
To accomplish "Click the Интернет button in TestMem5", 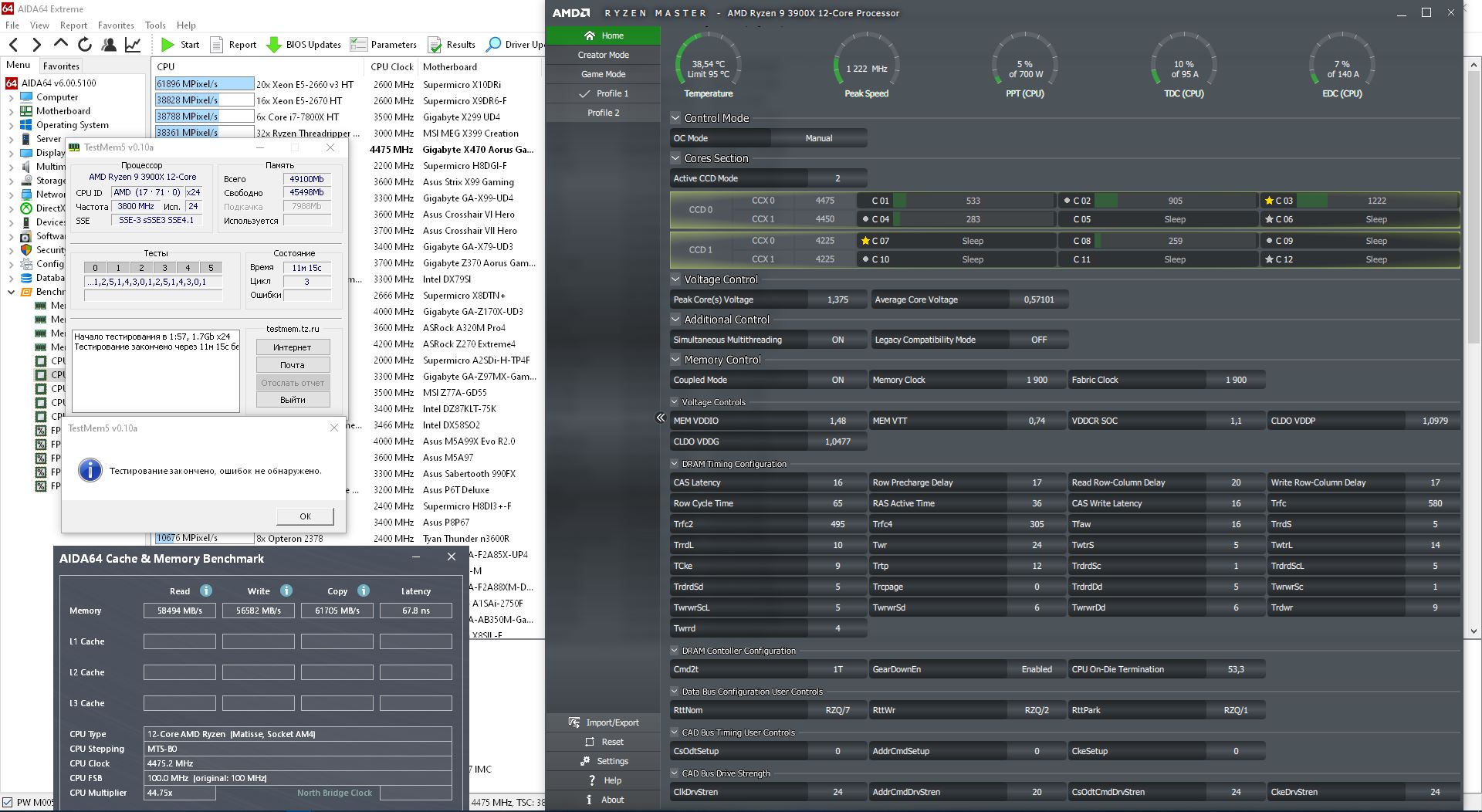I will tap(293, 347).
